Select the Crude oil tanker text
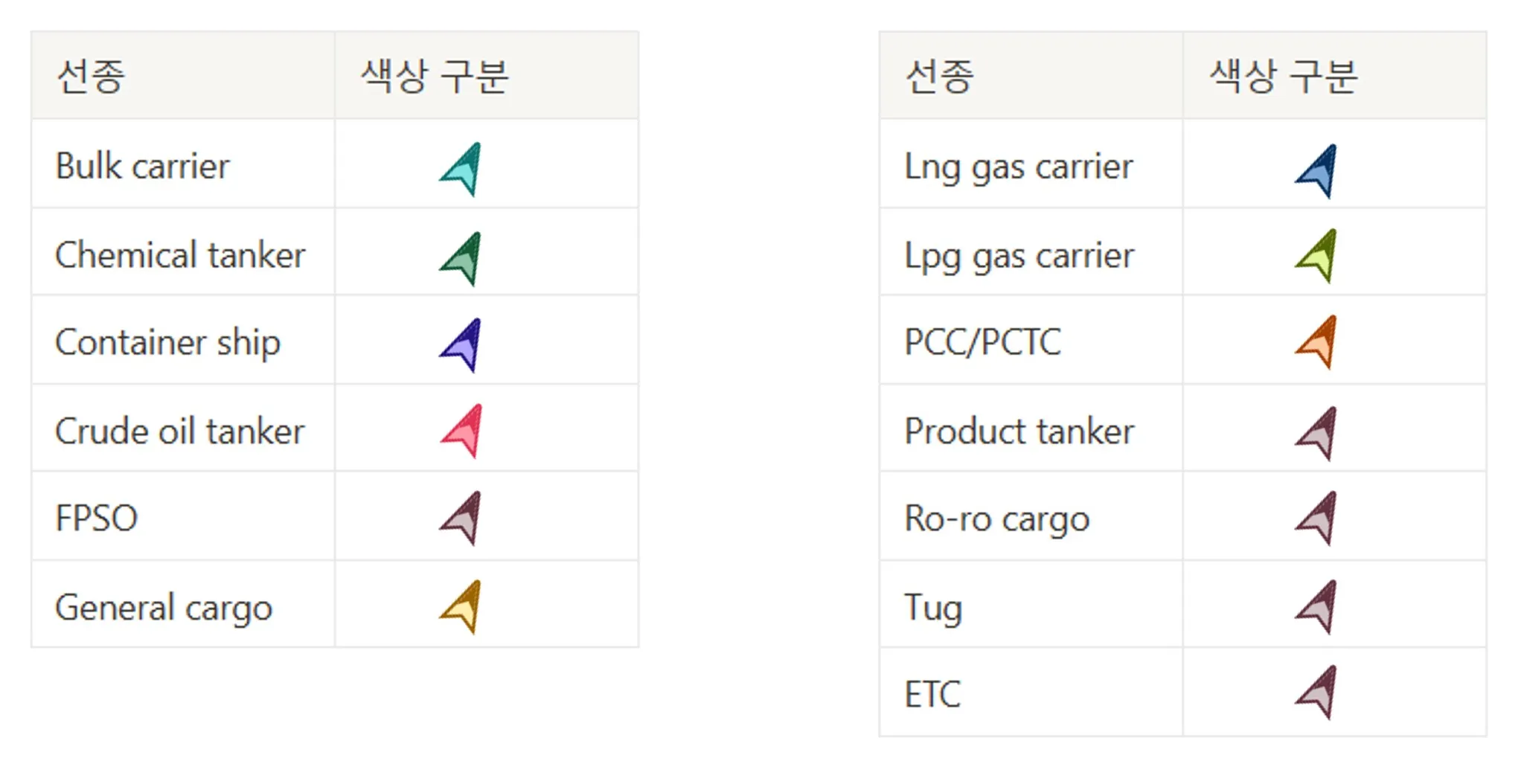1524x784 pixels. pyautogui.click(x=180, y=431)
